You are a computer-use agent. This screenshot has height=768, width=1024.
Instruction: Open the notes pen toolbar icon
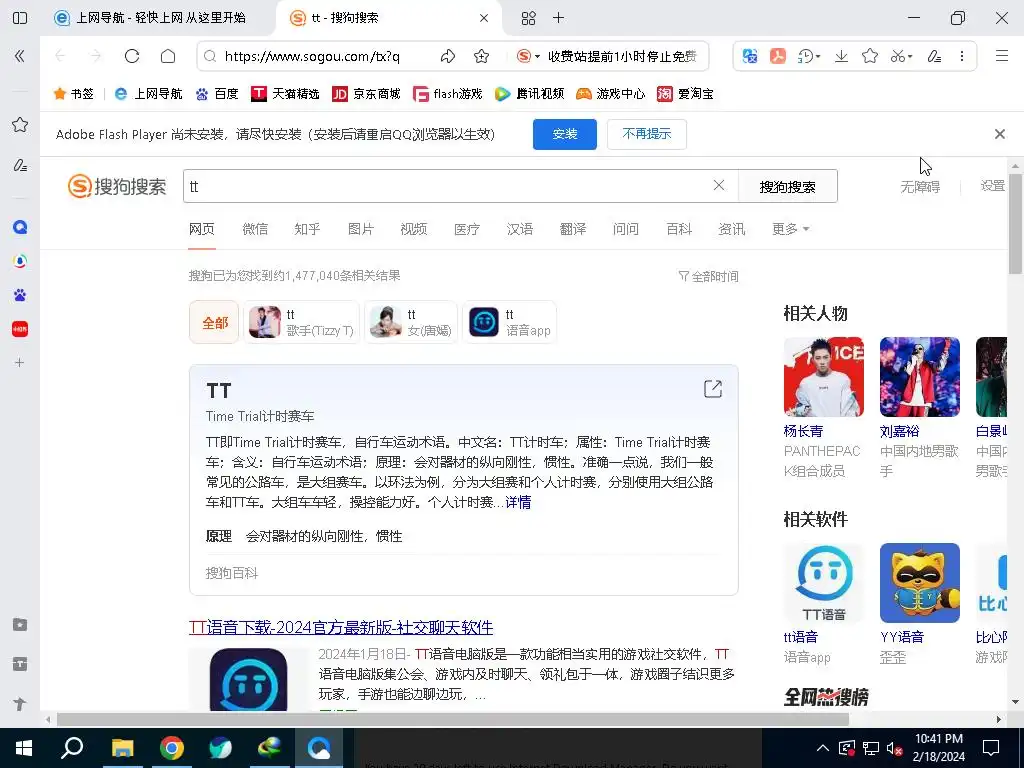pos(934,56)
